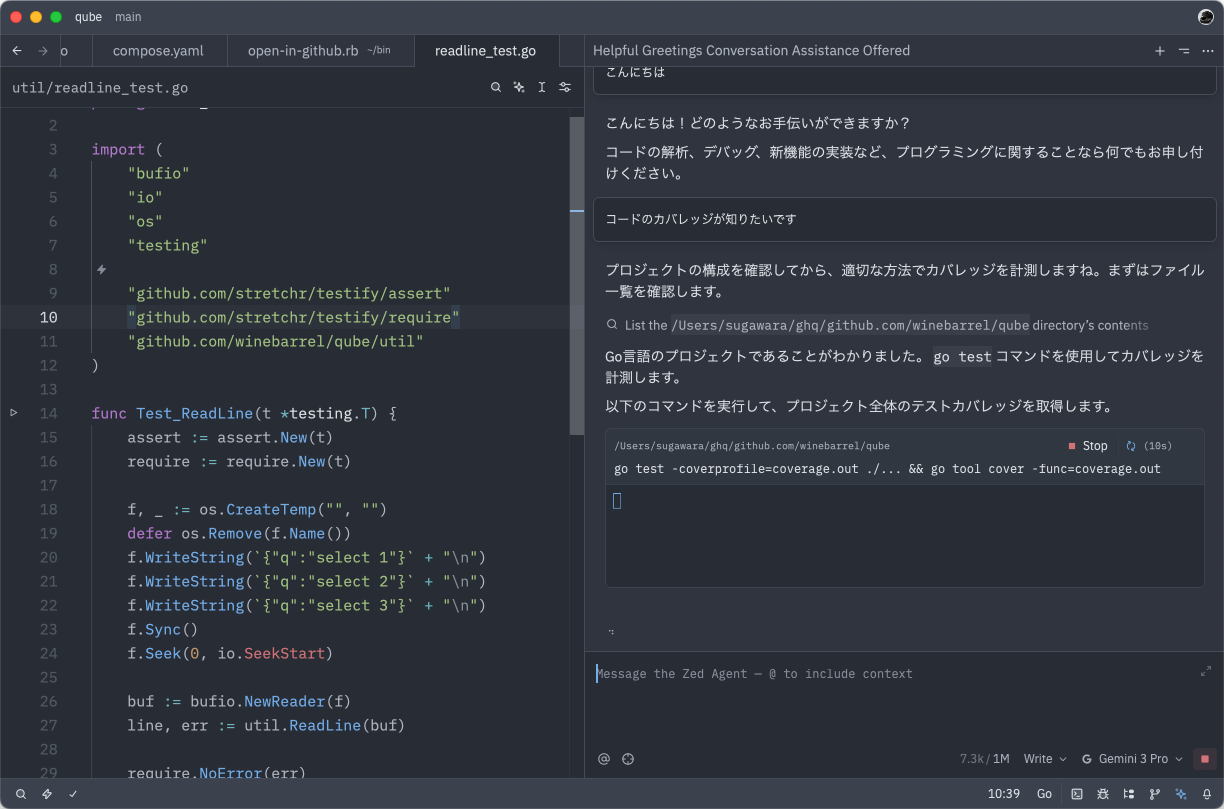The image size is (1224, 809).
Task: Switch to compose.yaml tab
Action: (x=158, y=51)
